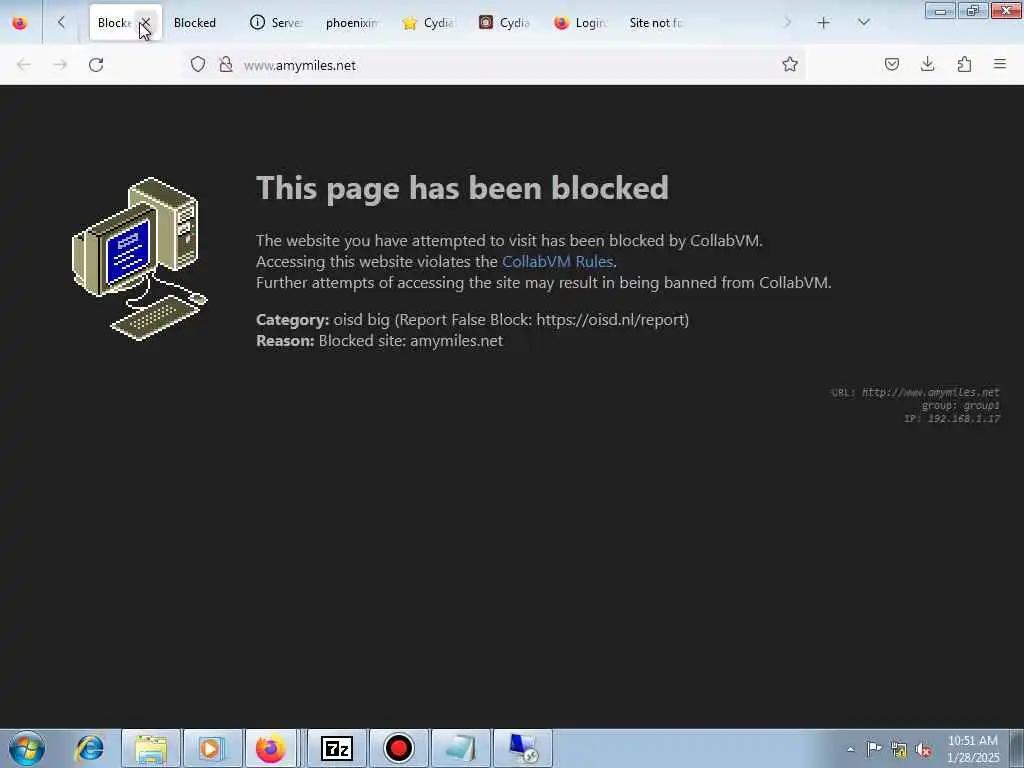
Task: Click the URL http://www.amymiles.net debug text
Action: (915, 392)
